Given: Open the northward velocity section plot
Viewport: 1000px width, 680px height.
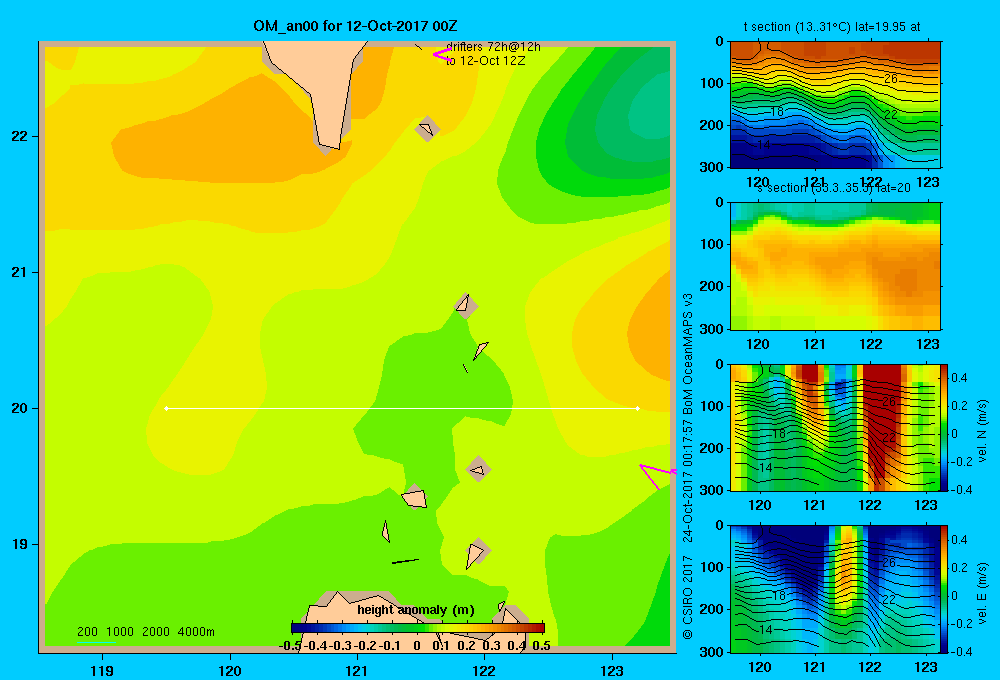Looking at the screenshot, I should (835, 427).
